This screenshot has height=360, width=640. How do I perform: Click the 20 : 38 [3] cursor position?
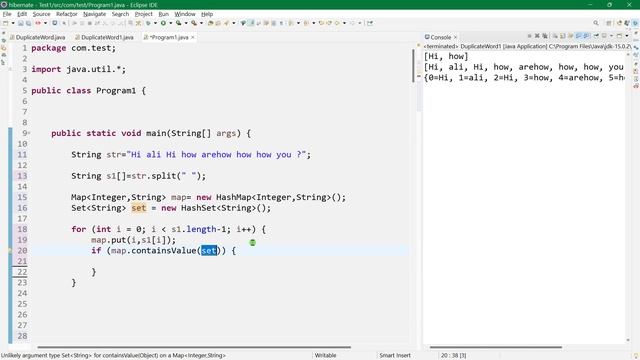click(453, 356)
